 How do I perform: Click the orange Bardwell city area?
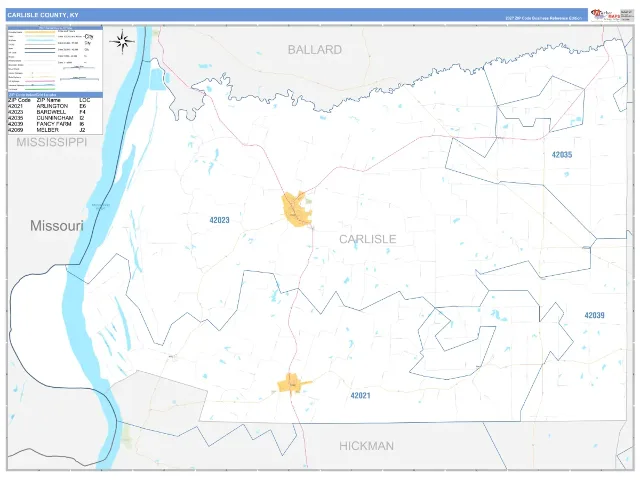pos(297,209)
